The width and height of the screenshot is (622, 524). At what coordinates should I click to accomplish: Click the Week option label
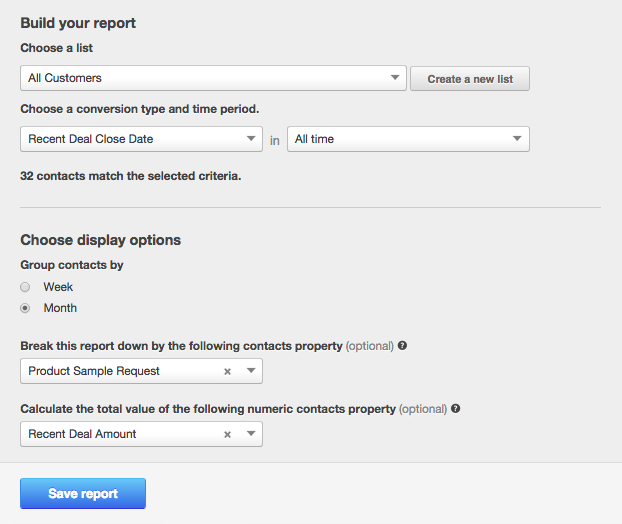point(58,287)
